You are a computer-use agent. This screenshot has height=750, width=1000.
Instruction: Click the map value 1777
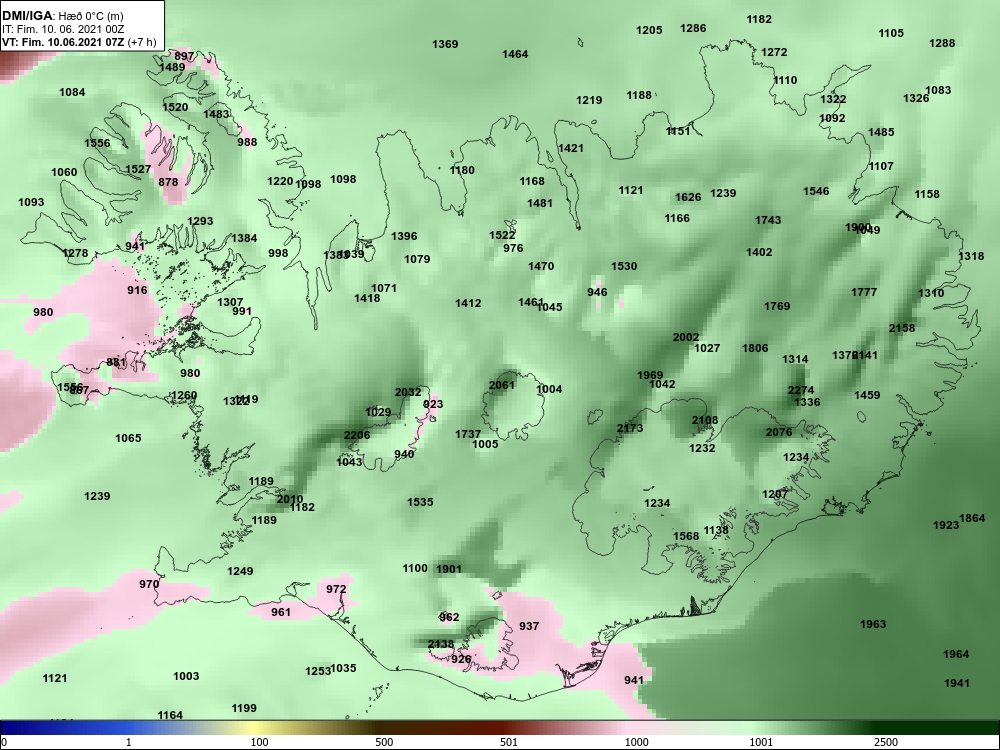click(864, 292)
